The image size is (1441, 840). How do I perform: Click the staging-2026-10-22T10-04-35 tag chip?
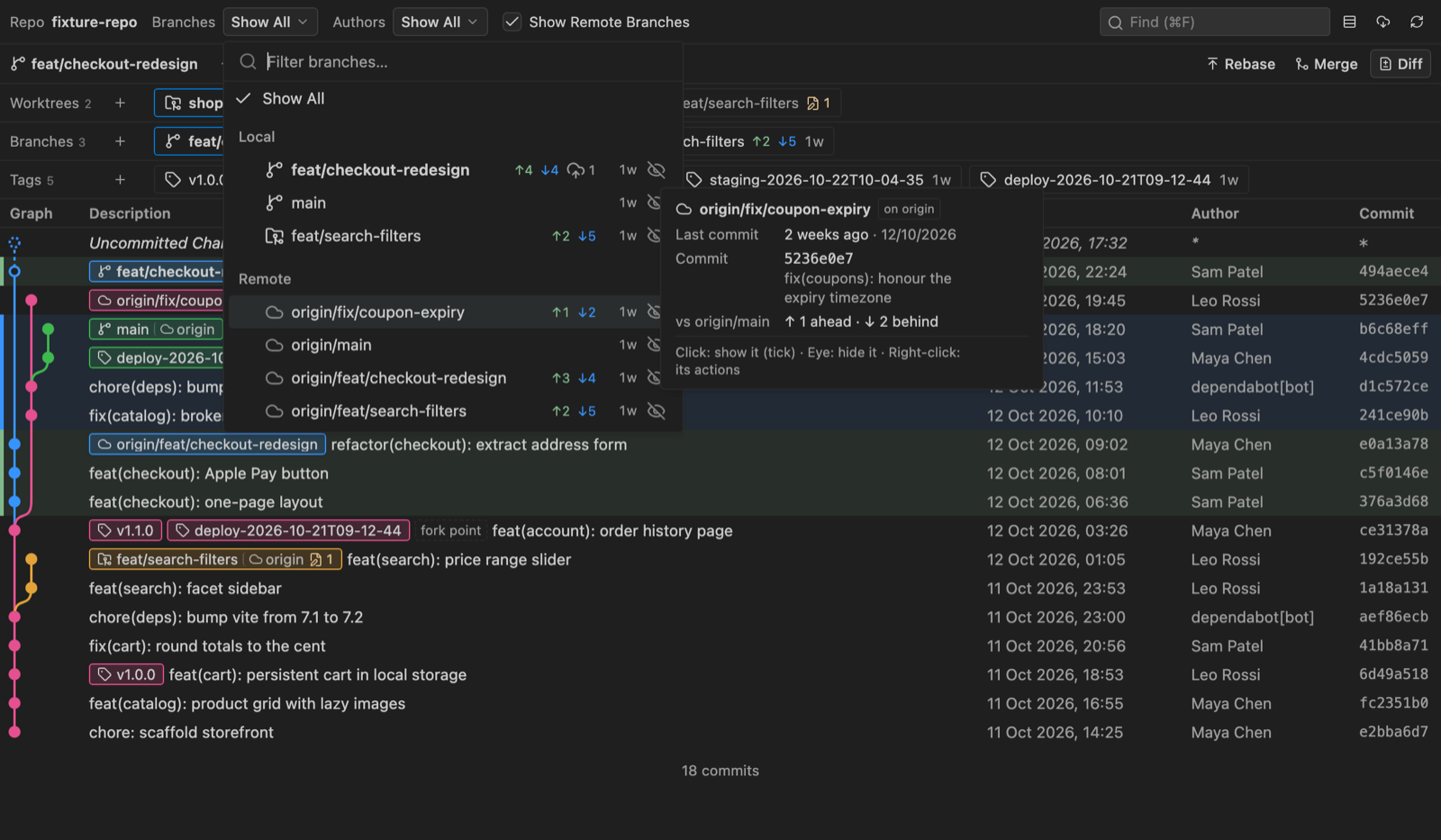(818, 180)
